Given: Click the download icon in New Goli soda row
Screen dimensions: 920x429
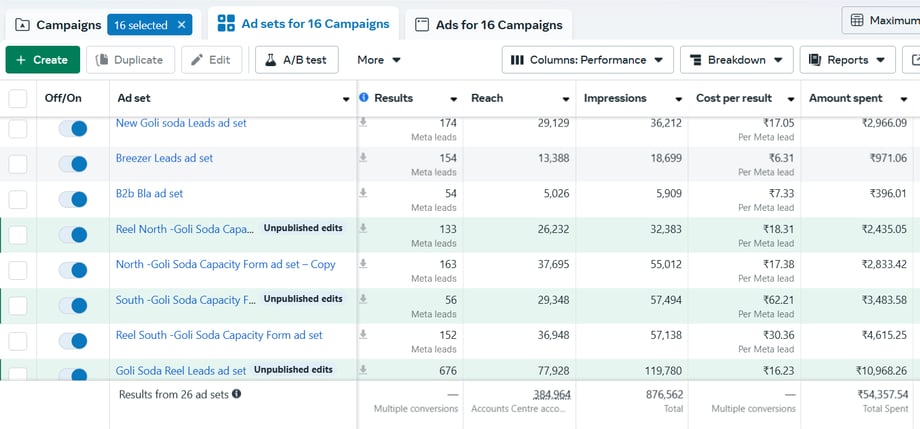Looking at the screenshot, I should coord(363,123).
